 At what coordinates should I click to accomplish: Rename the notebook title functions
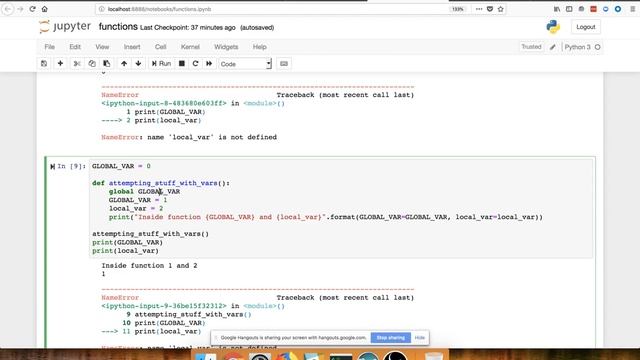118,27
